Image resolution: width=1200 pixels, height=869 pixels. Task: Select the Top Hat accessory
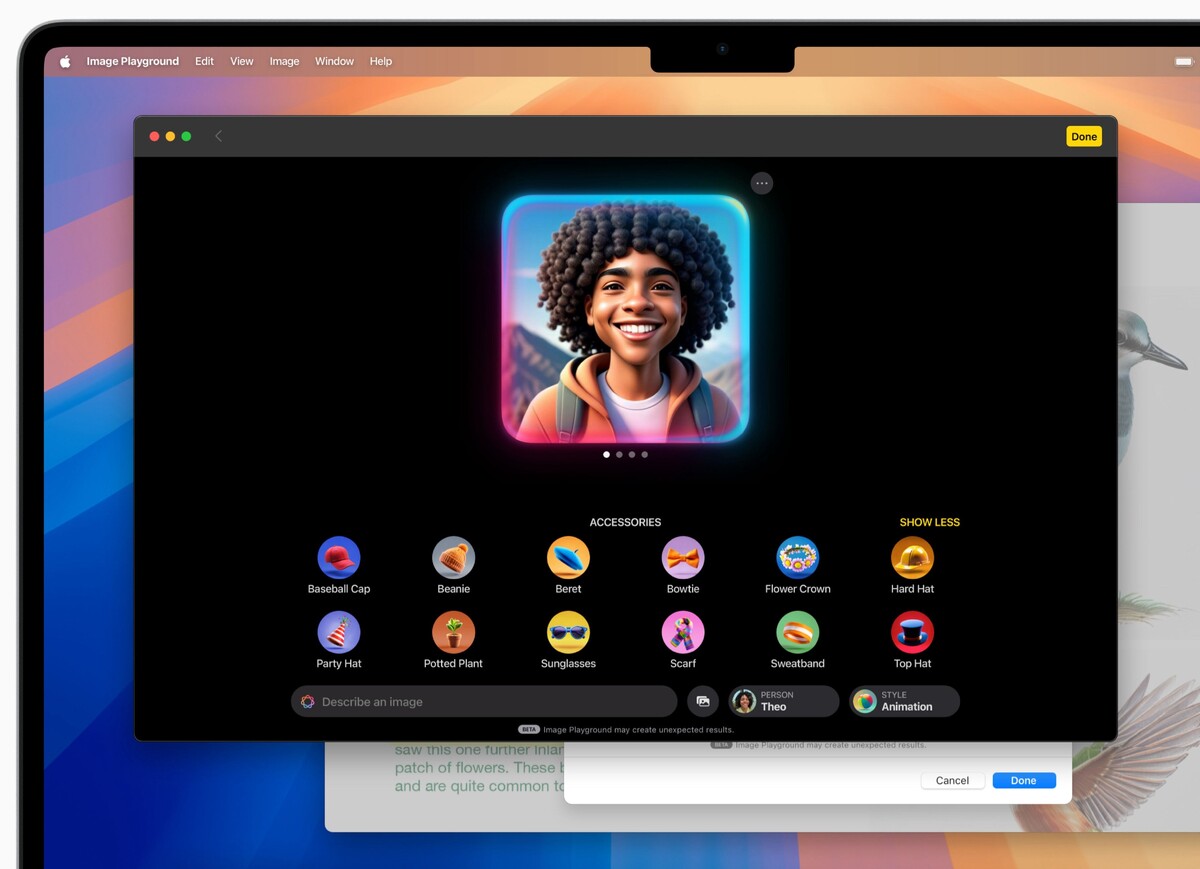(x=912, y=632)
